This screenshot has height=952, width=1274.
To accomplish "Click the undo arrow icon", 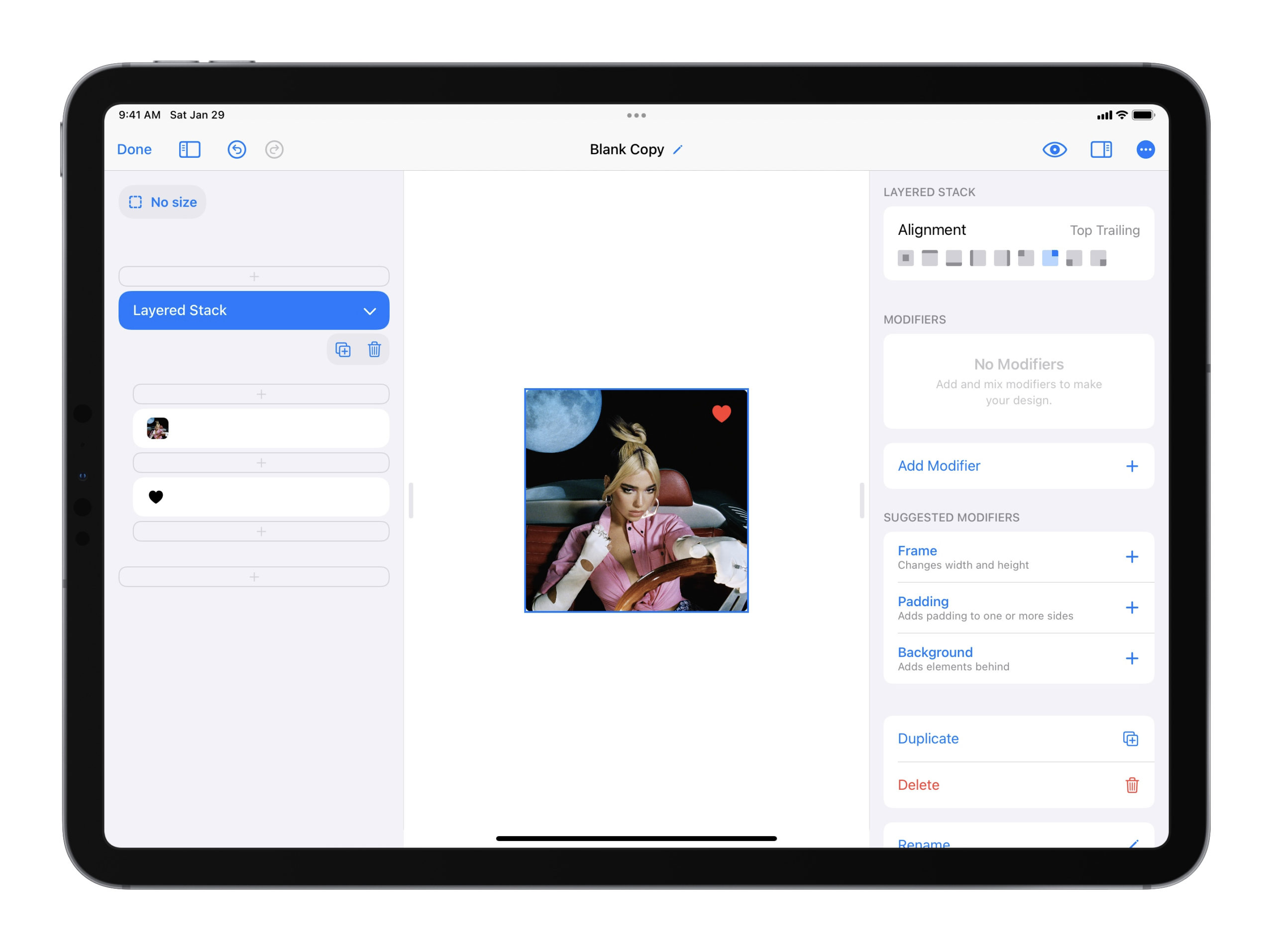I will pos(237,150).
